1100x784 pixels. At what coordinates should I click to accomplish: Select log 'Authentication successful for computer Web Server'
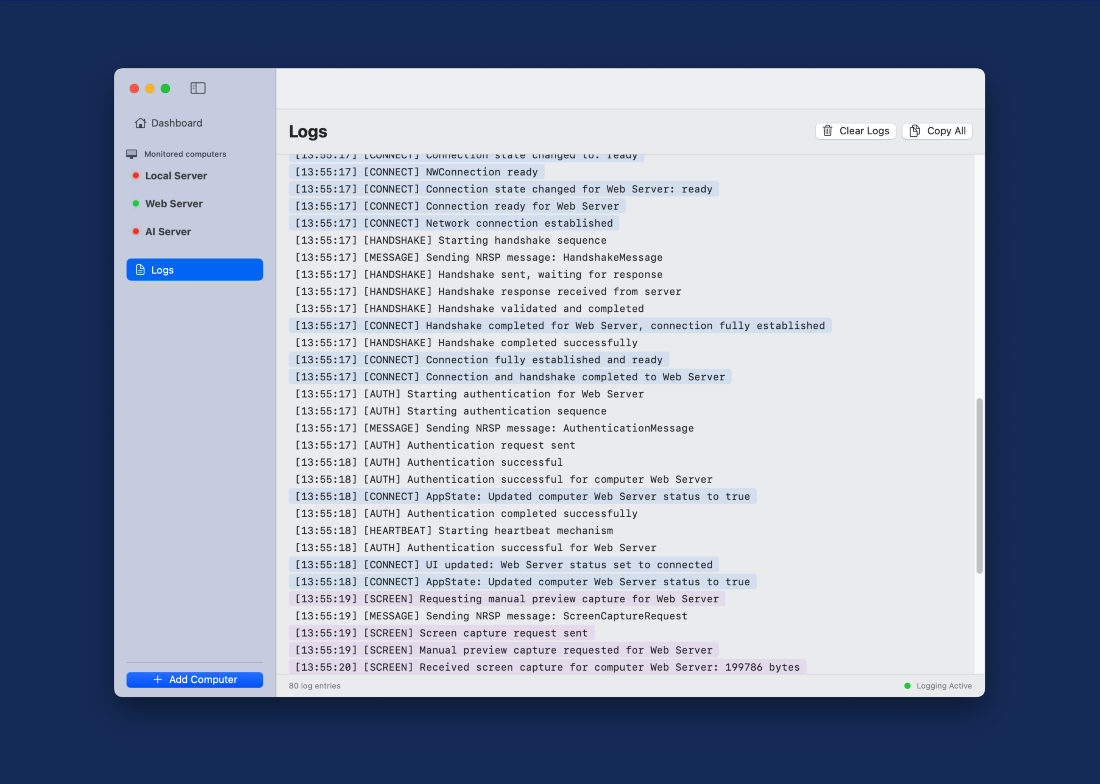[x=504, y=480]
